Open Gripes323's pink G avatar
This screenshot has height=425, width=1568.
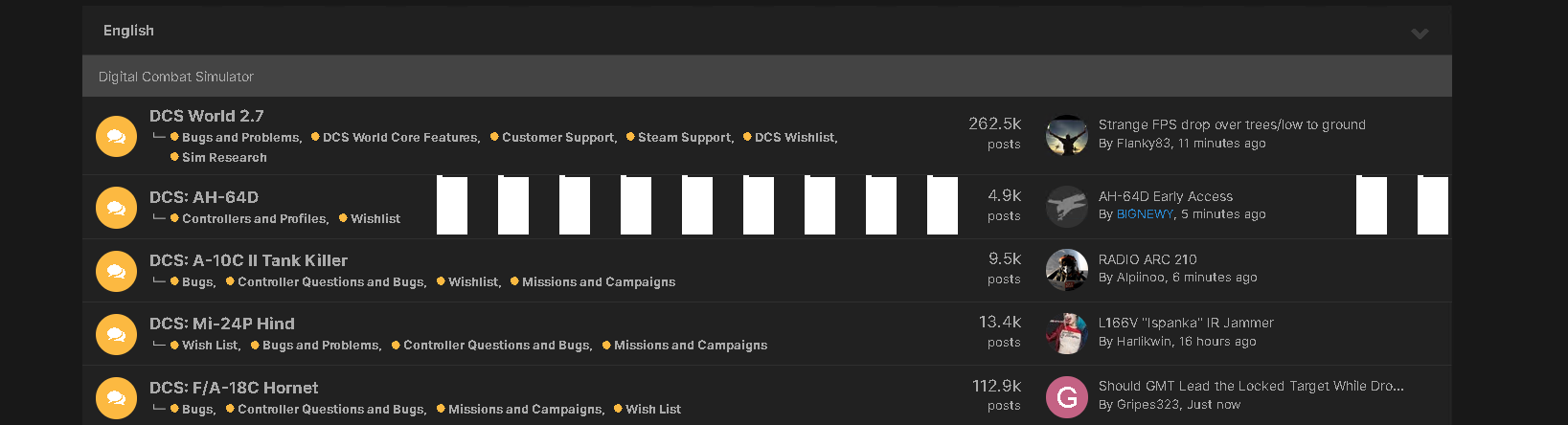click(x=1066, y=397)
